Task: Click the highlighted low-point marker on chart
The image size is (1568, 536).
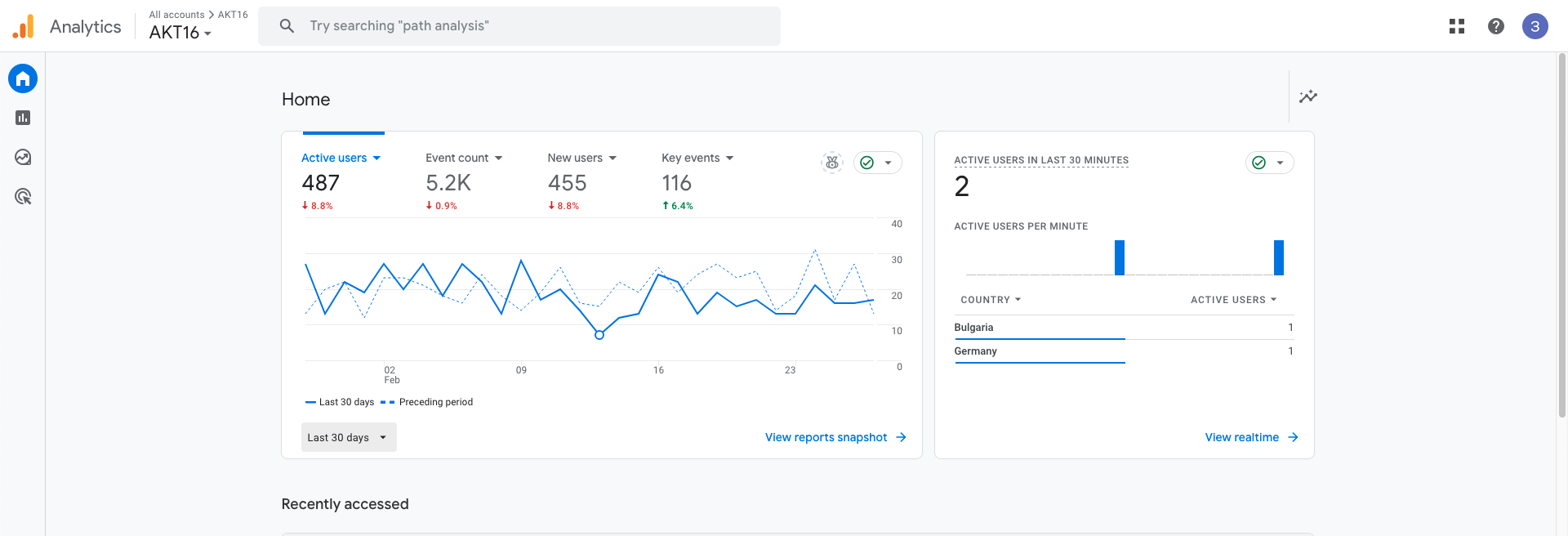Action: [599, 335]
